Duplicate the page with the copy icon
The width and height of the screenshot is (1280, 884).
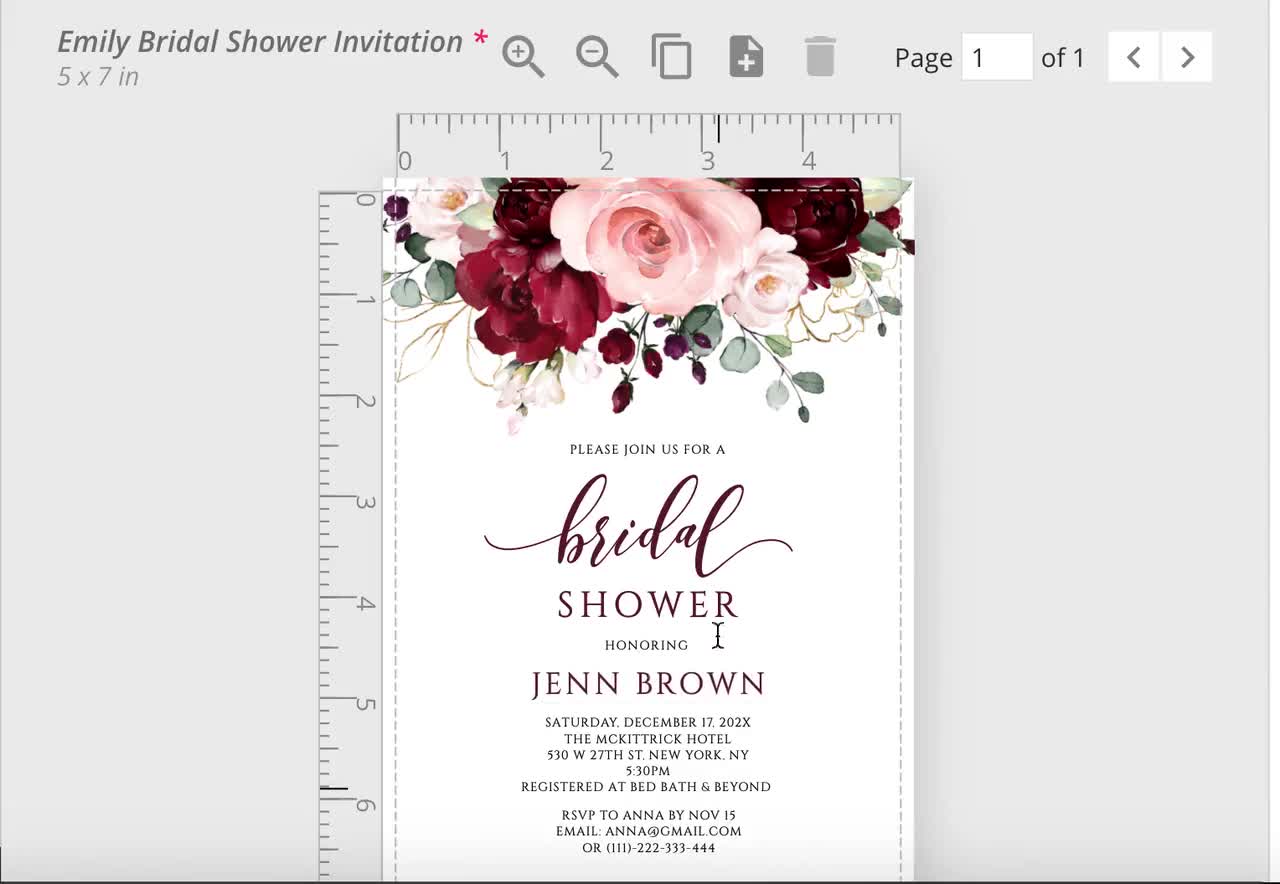671,57
